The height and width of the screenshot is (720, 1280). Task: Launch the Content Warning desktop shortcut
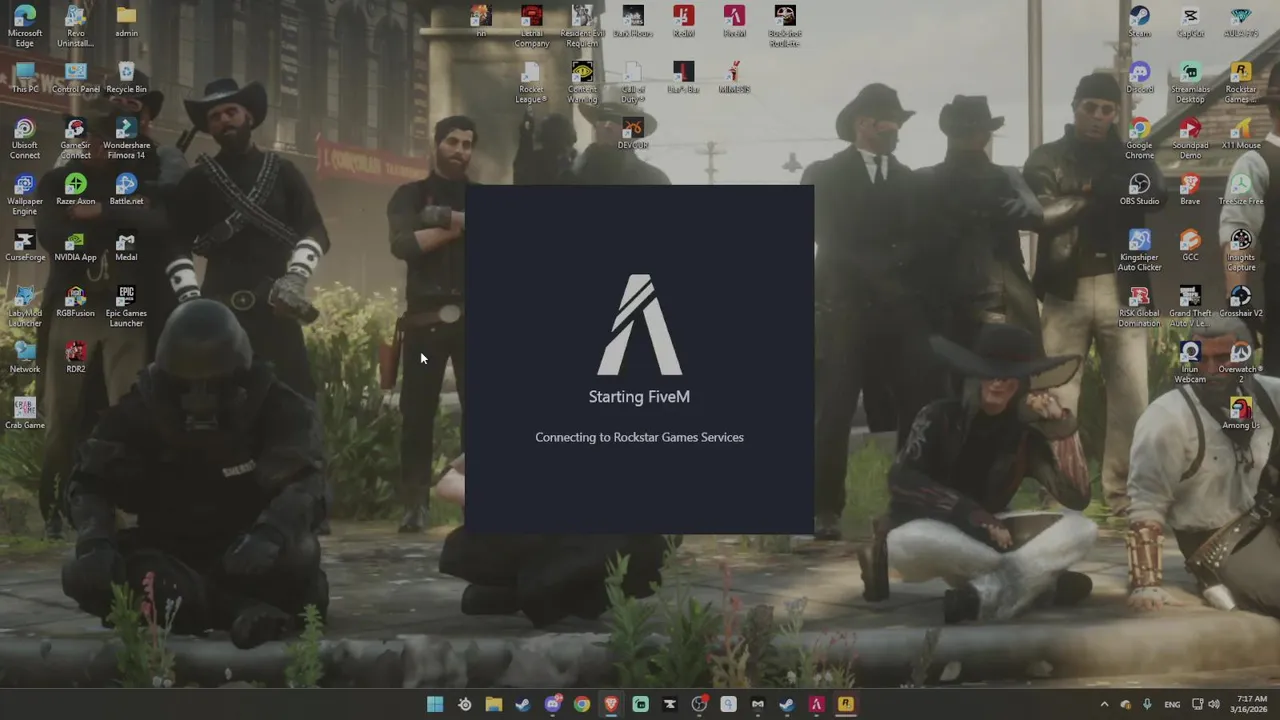(582, 82)
